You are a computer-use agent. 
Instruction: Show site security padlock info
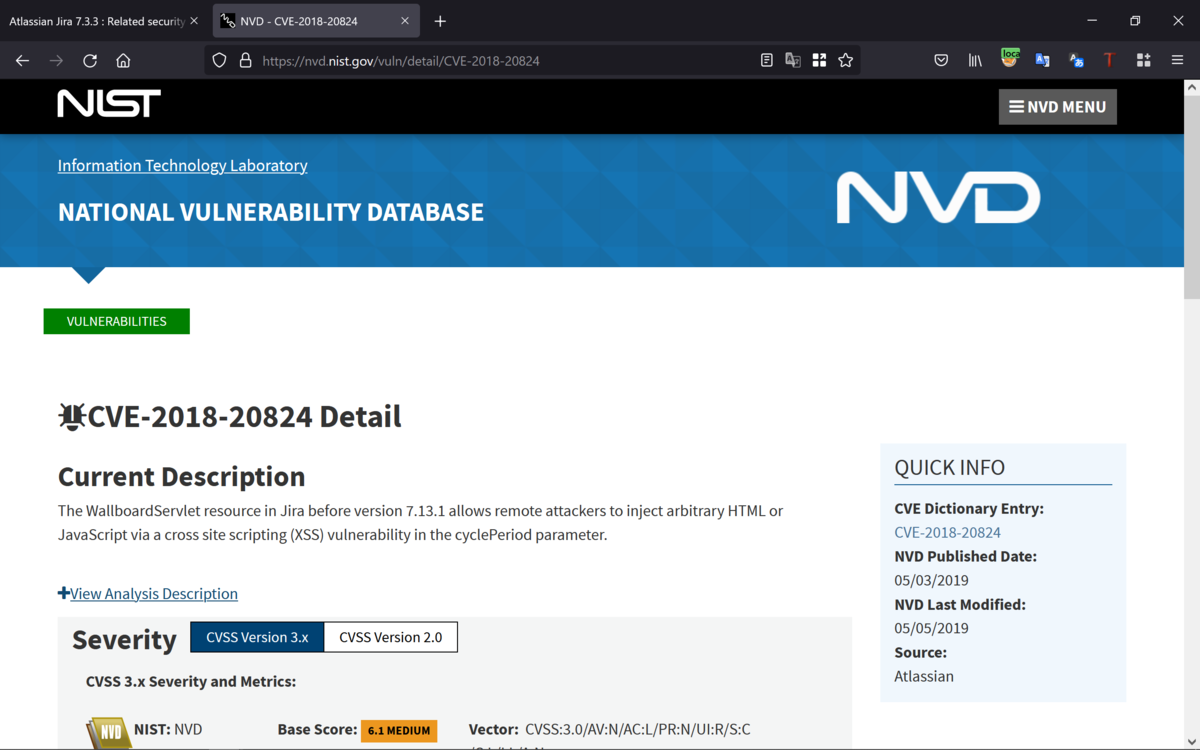pyautogui.click(x=245, y=60)
